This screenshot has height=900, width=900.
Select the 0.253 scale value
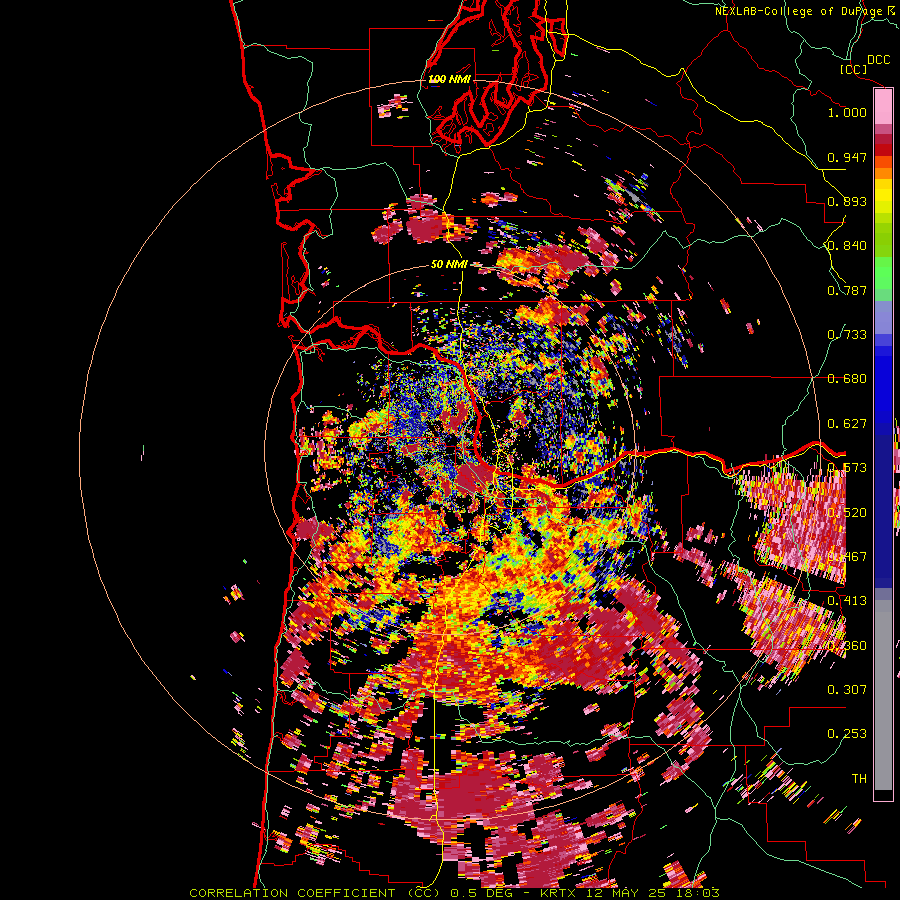pos(847,734)
